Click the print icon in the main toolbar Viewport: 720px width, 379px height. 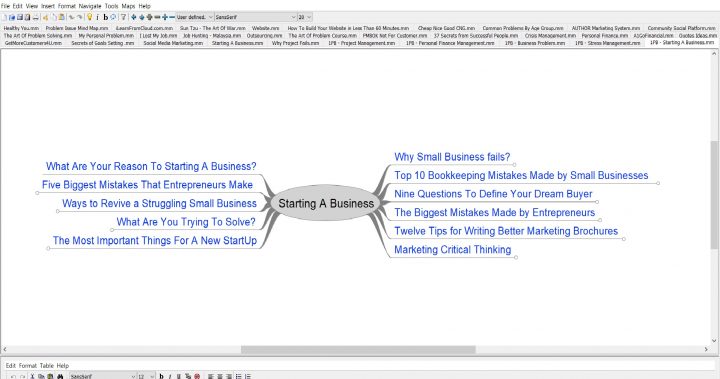35,17
